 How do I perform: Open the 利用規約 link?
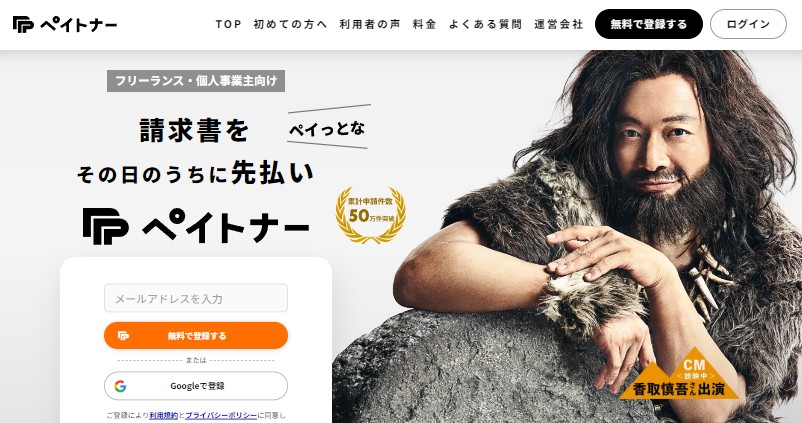(x=164, y=415)
